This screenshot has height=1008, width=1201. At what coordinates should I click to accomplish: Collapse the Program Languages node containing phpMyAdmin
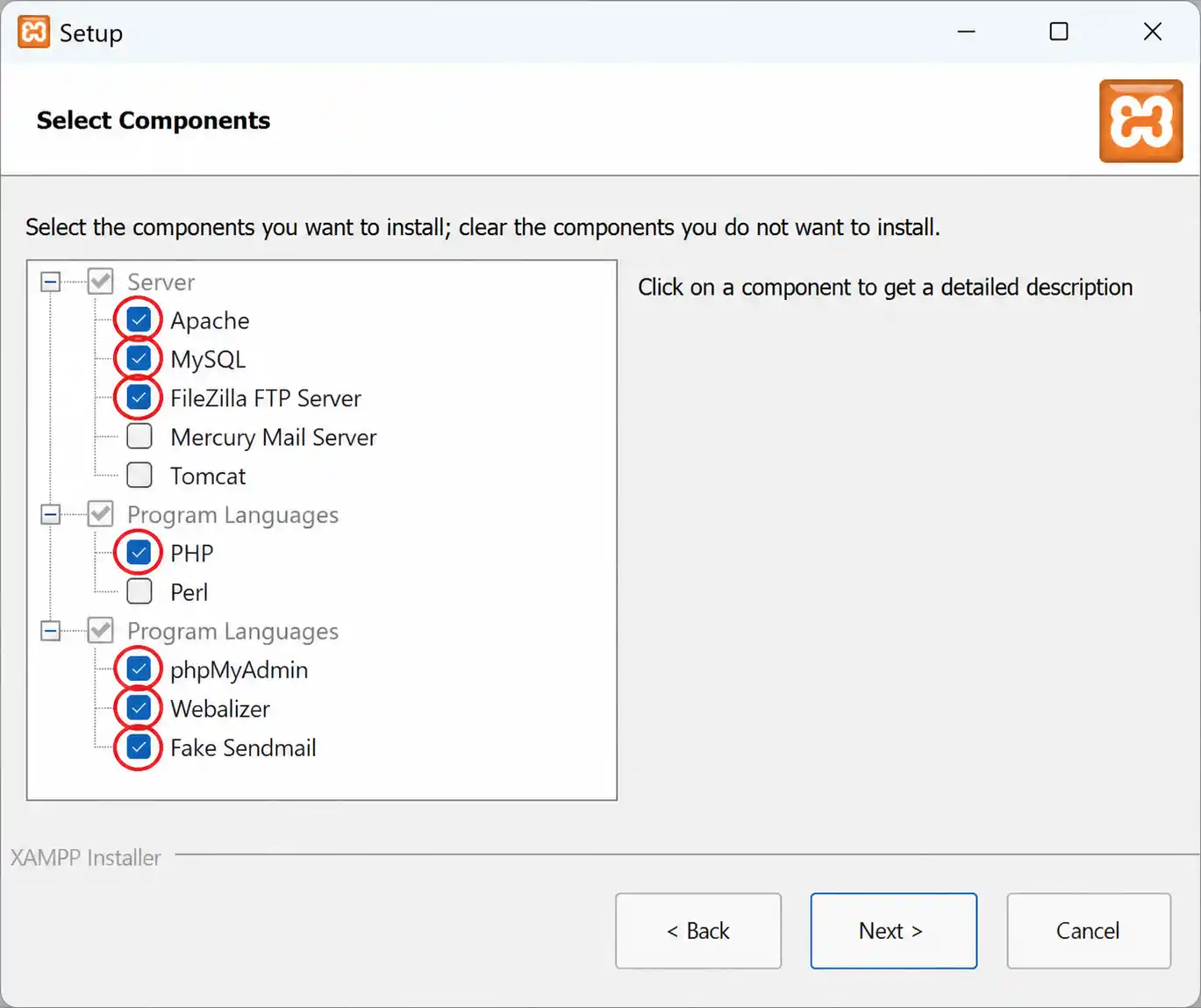coord(51,631)
